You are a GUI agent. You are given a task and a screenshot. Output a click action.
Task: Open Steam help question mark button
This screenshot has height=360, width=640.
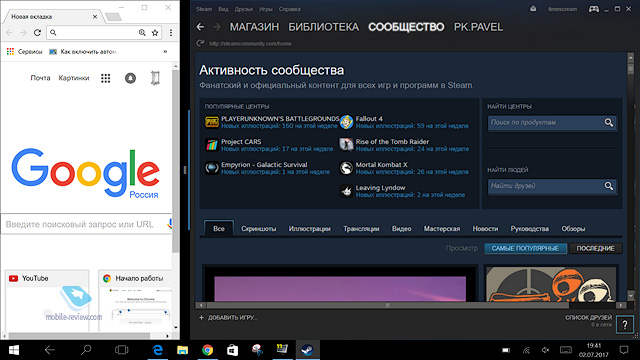pos(625,324)
